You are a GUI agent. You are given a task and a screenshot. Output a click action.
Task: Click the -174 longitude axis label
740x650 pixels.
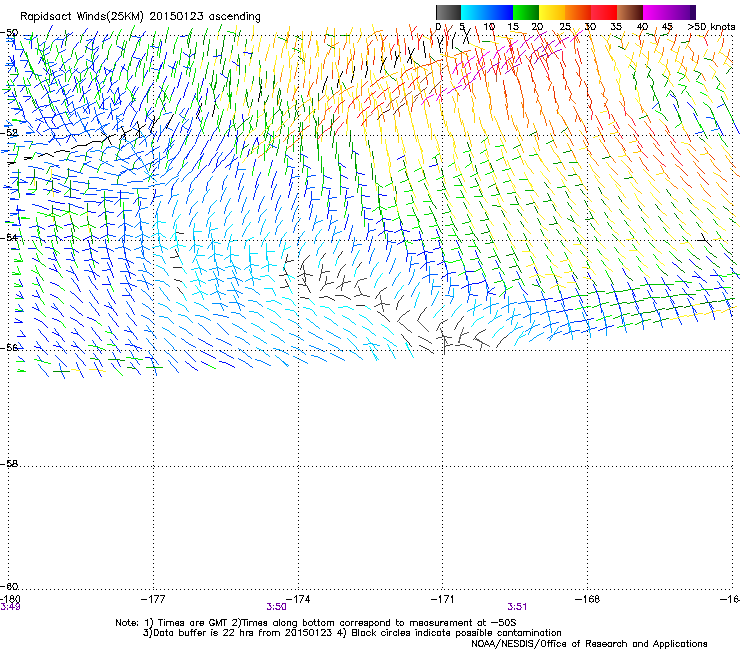(x=298, y=599)
